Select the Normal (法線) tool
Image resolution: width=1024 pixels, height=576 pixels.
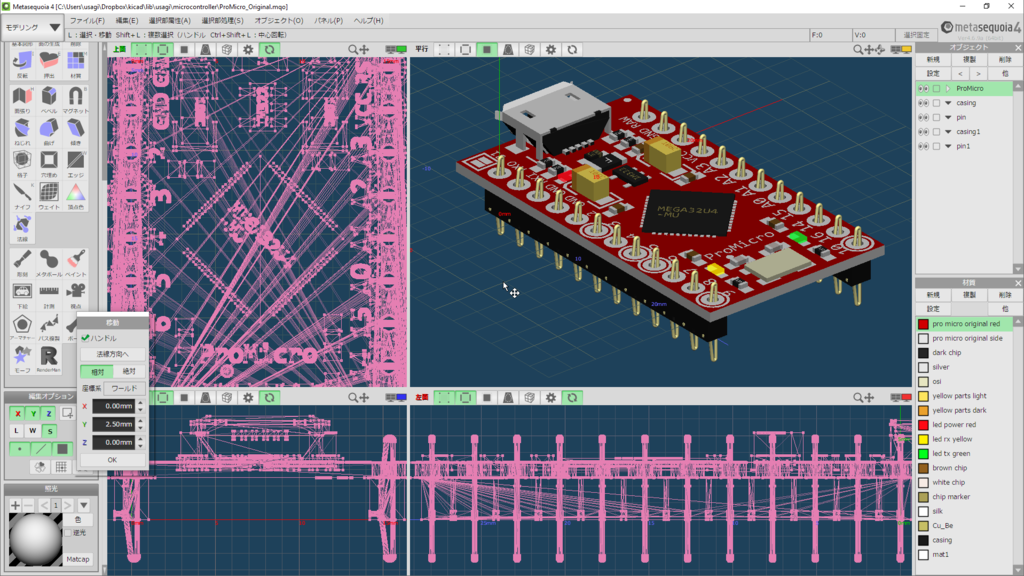click(x=22, y=228)
